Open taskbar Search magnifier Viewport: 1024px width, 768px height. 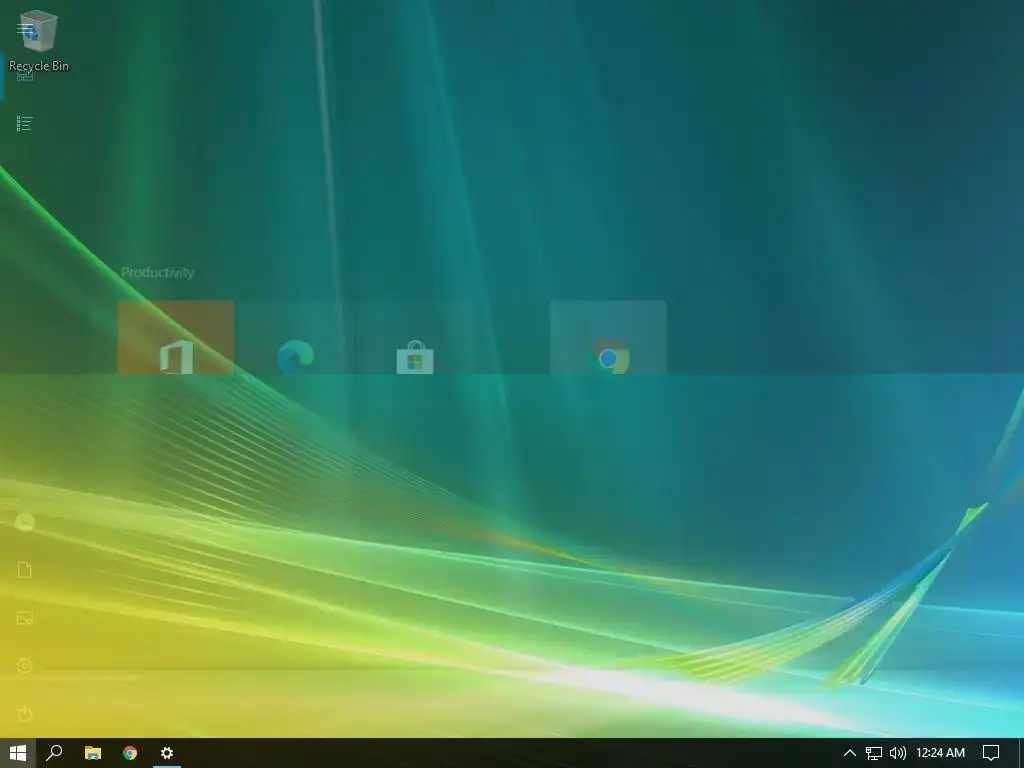point(55,753)
